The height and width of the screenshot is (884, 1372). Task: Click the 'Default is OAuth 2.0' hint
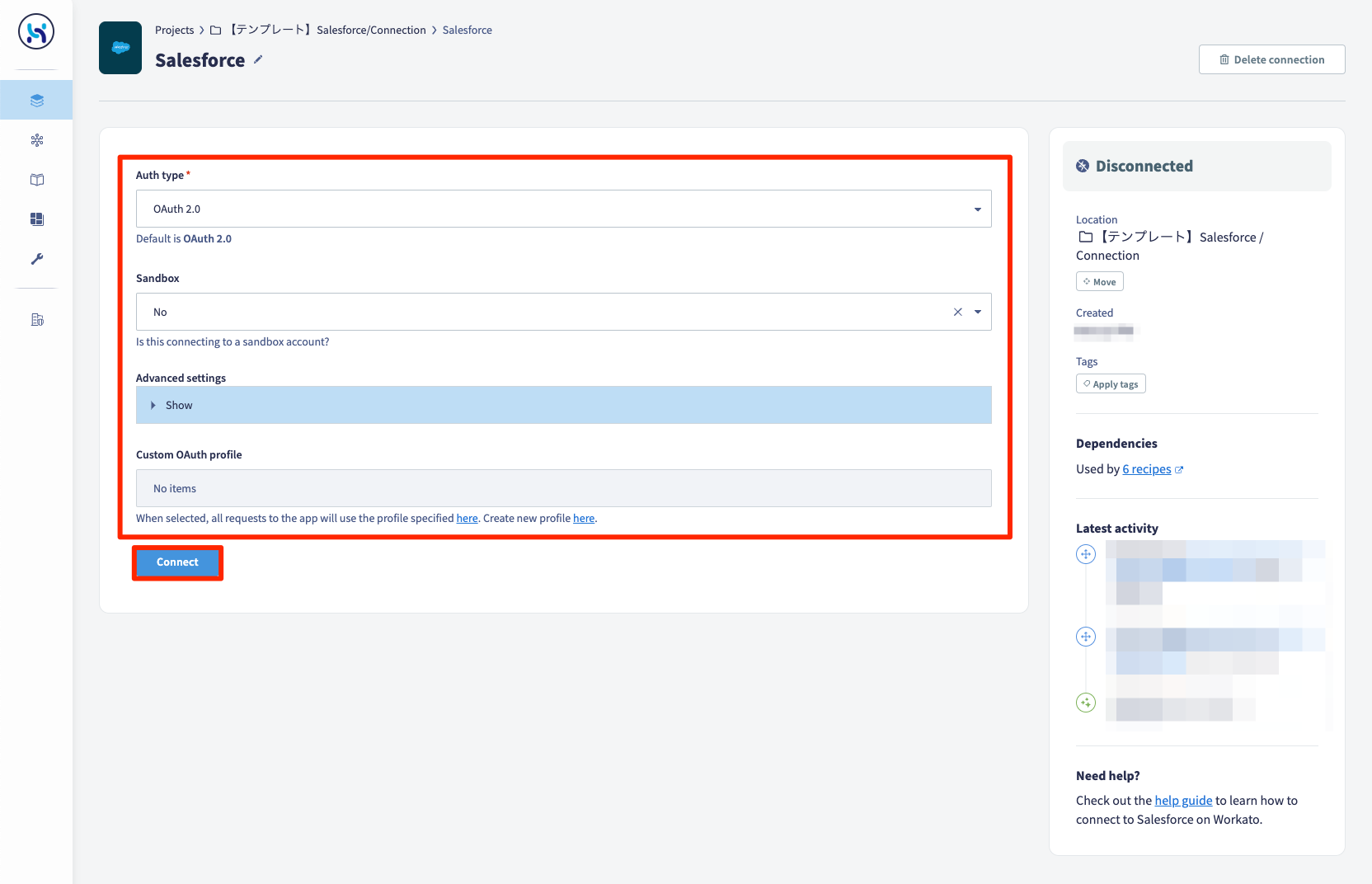(x=184, y=239)
